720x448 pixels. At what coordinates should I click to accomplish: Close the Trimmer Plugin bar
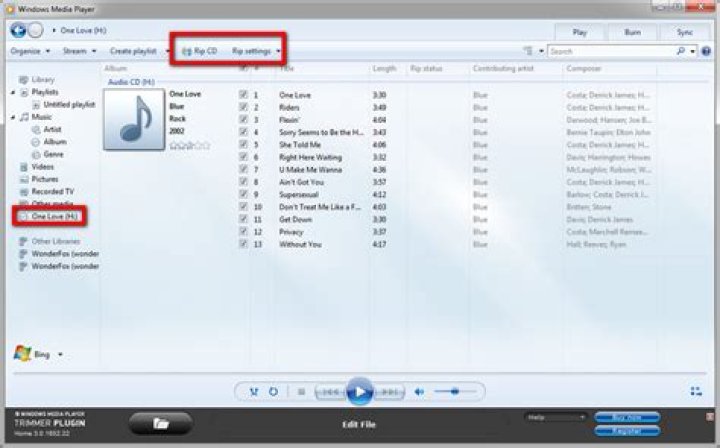[x=710, y=417]
